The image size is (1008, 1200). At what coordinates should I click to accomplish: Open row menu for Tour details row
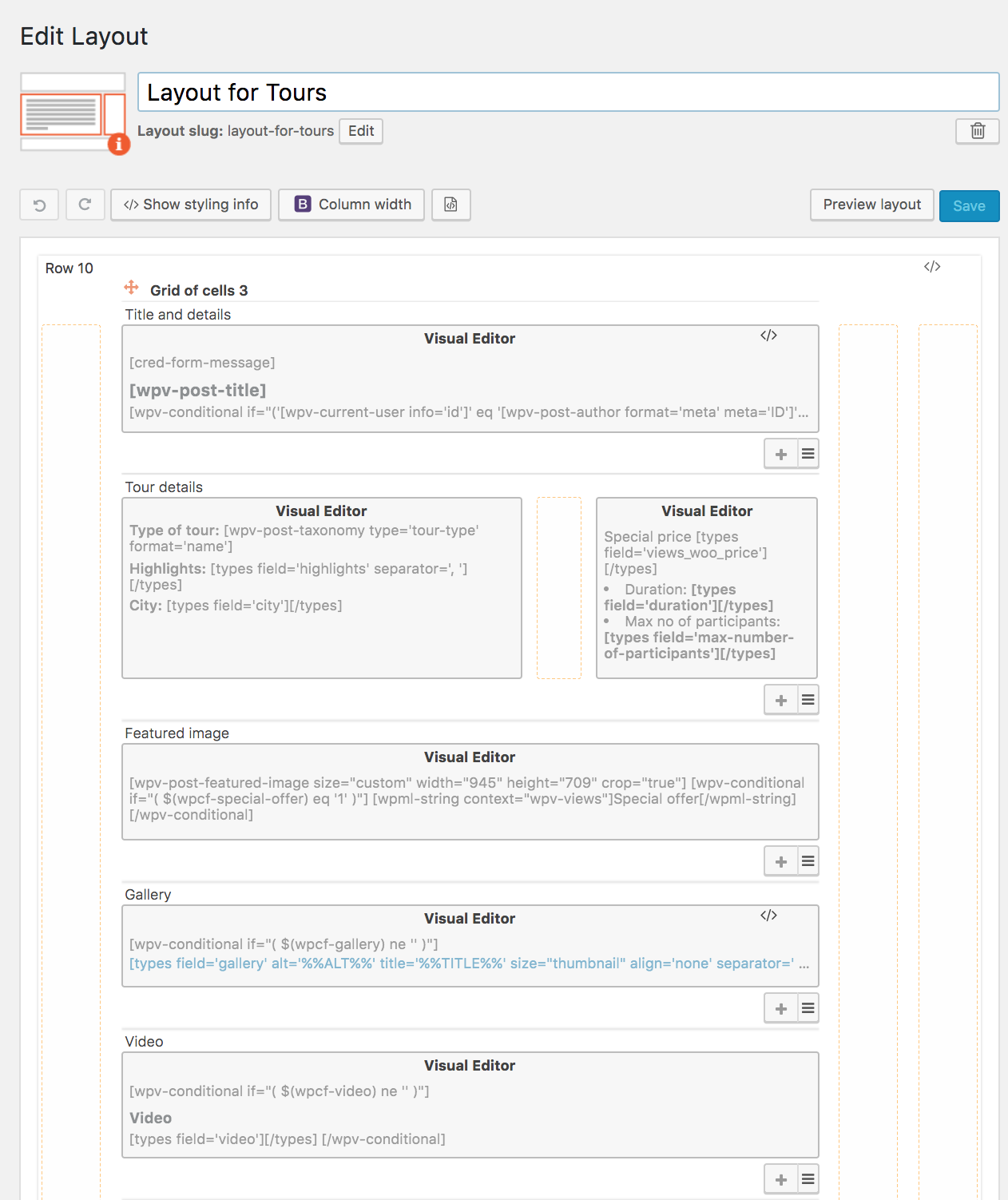pyautogui.click(x=808, y=700)
